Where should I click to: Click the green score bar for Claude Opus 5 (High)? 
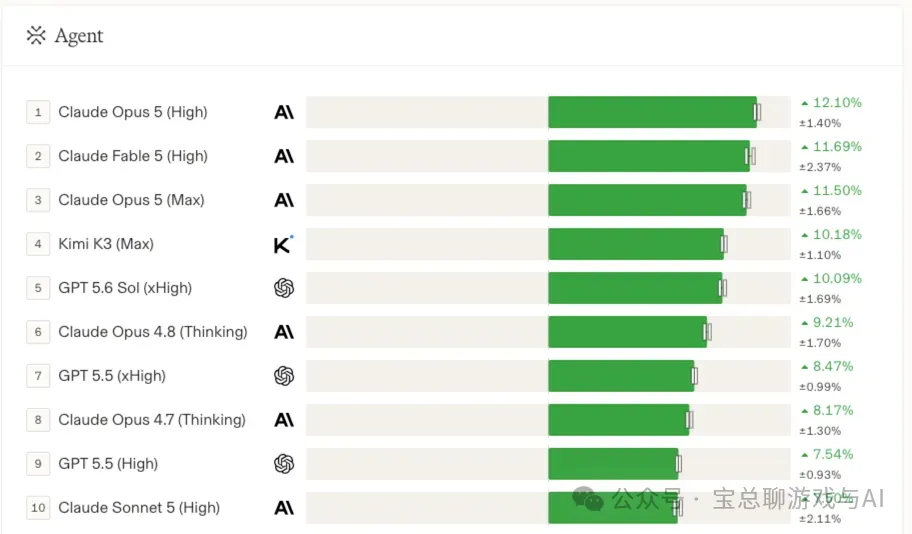pyautogui.click(x=653, y=112)
